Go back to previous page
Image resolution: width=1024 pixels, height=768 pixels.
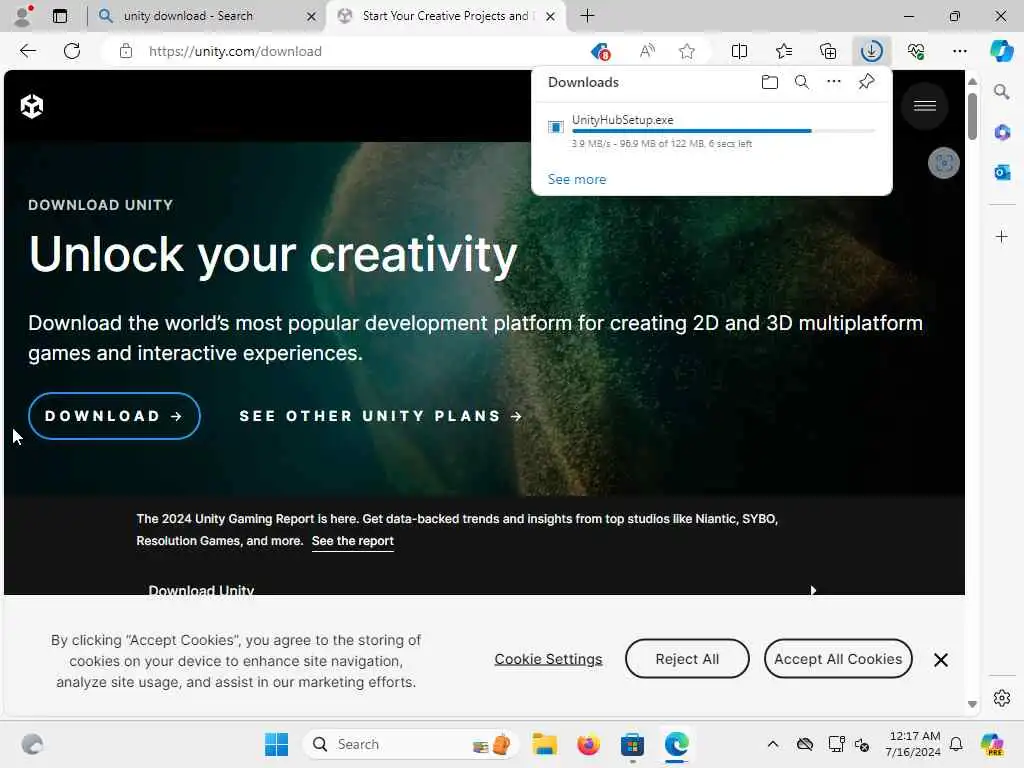[x=27, y=51]
